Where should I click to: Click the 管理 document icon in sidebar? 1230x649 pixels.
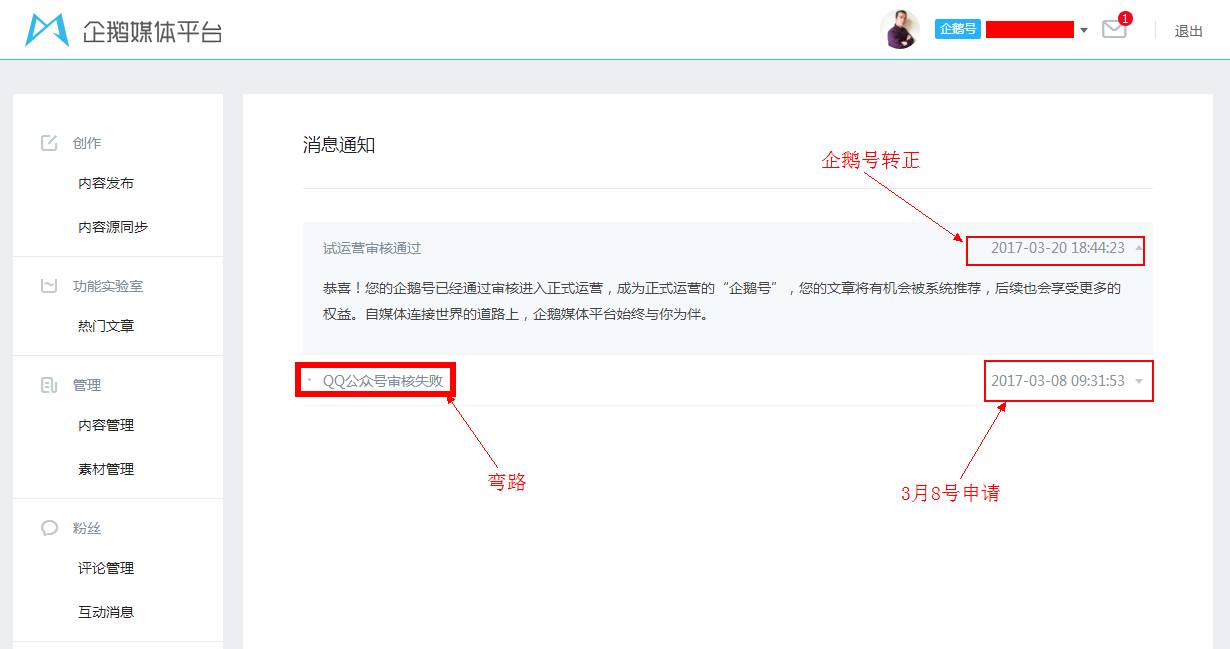49,384
